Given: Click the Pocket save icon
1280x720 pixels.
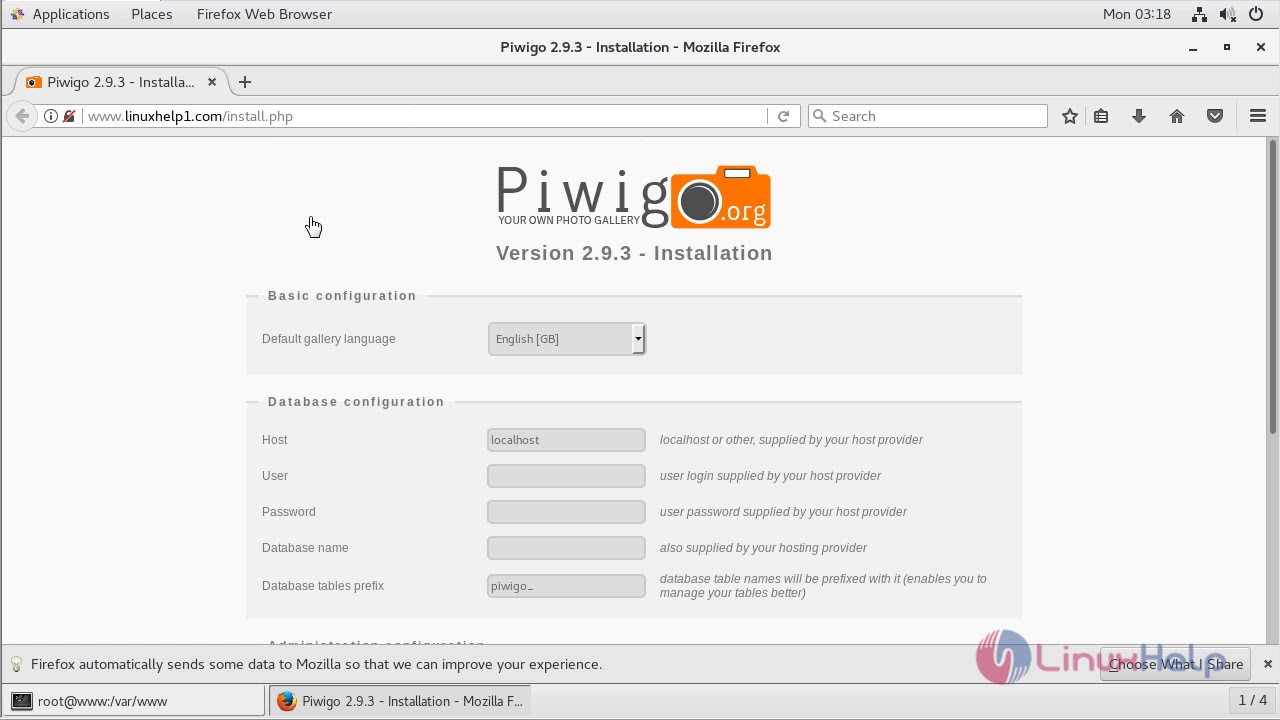Looking at the screenshot, I should pyautogui.click(x=1215, y=116).
